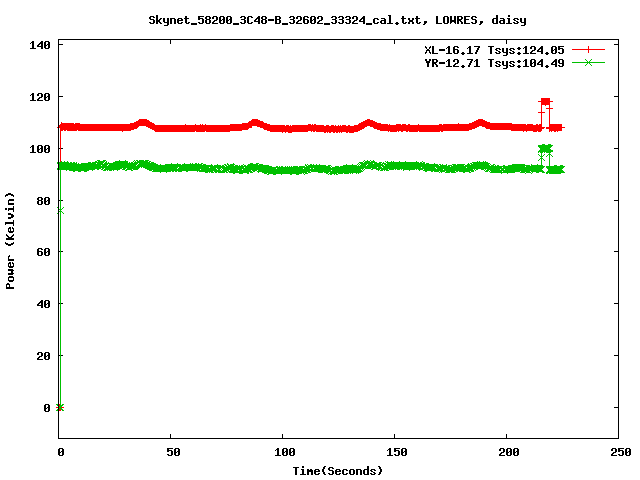Click the Time(Seconds) axis label

coord(338,471)
